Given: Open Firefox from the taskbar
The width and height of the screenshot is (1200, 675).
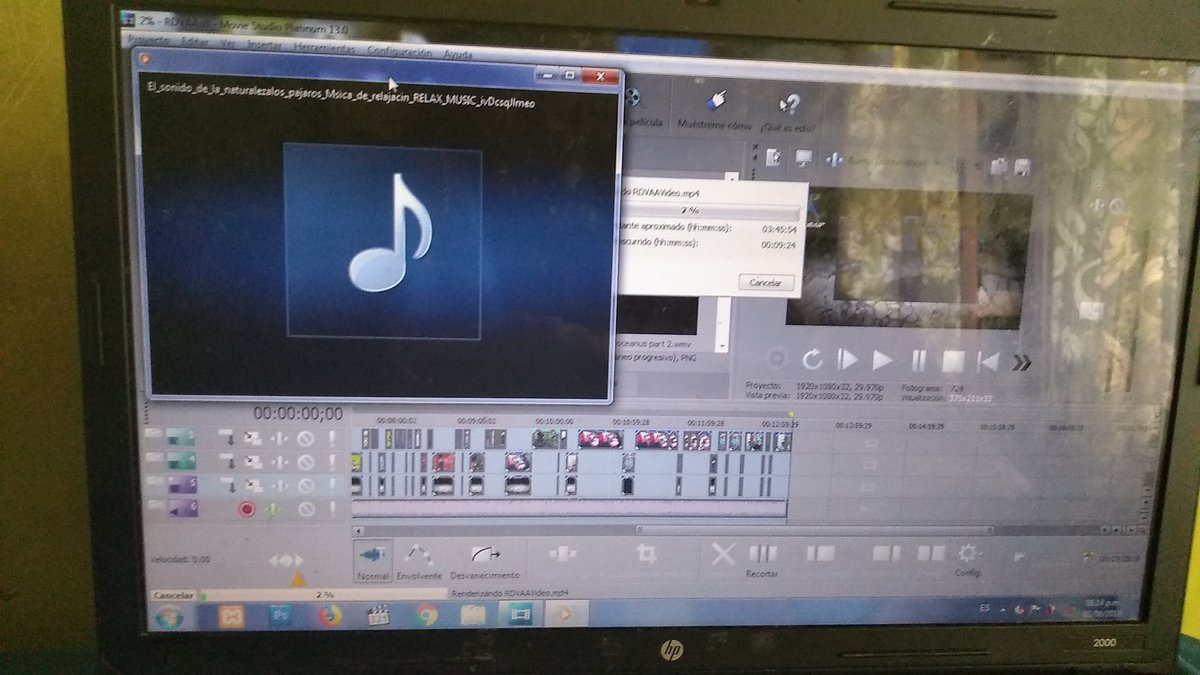Looking at the screenshot, I should [330, 616].
